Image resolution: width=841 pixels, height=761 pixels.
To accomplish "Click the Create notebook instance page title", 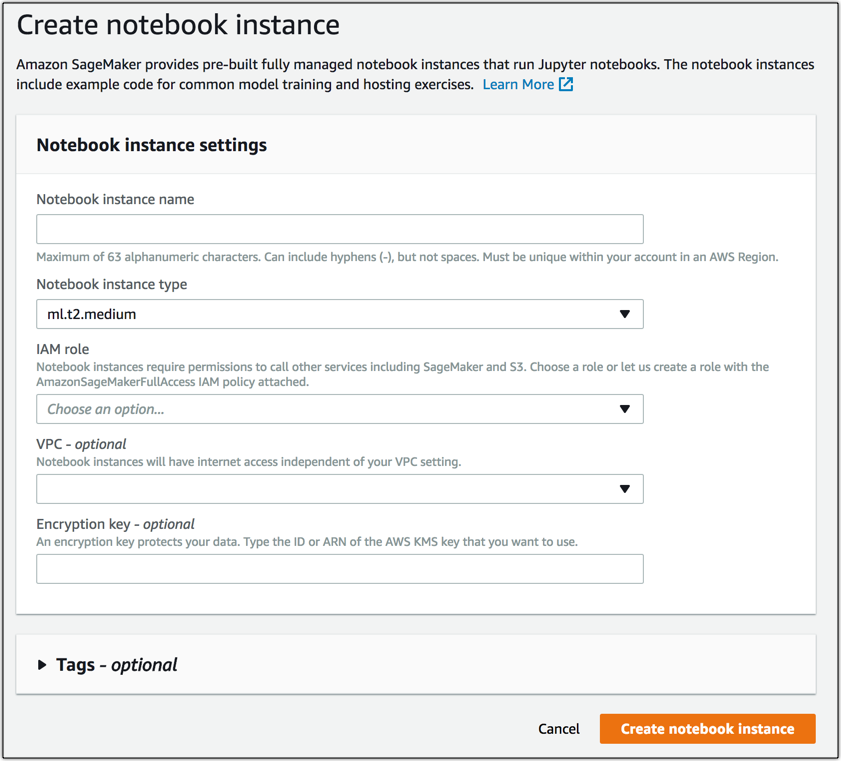I will point(178,25).
